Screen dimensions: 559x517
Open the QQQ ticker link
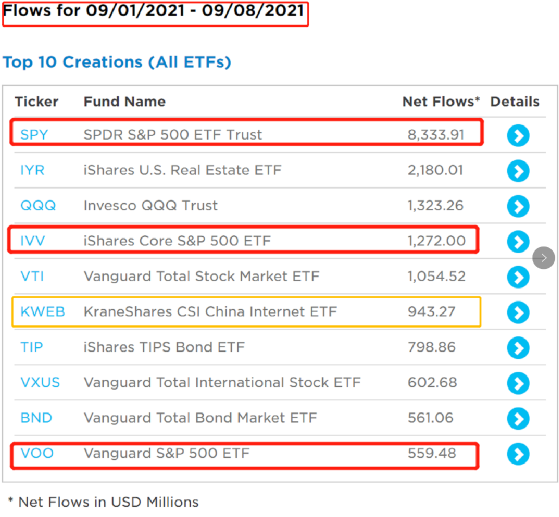pos(38,205)
